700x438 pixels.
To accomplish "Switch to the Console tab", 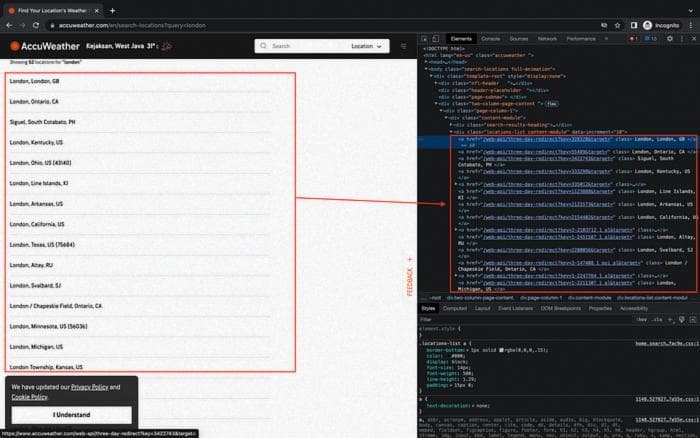I will click(x=490, y=38).
